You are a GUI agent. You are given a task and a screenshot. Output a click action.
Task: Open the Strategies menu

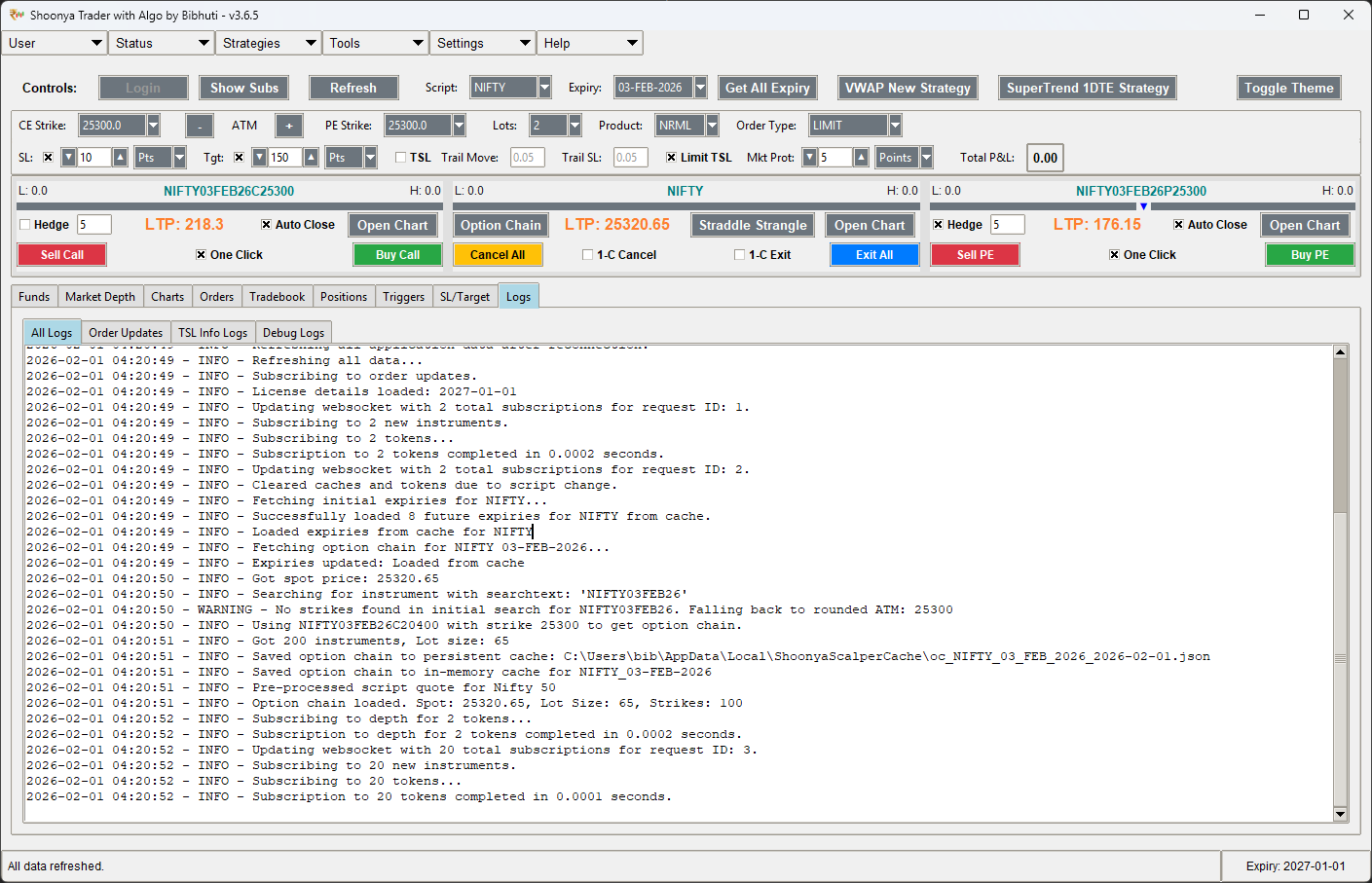(x=268, y=43)
